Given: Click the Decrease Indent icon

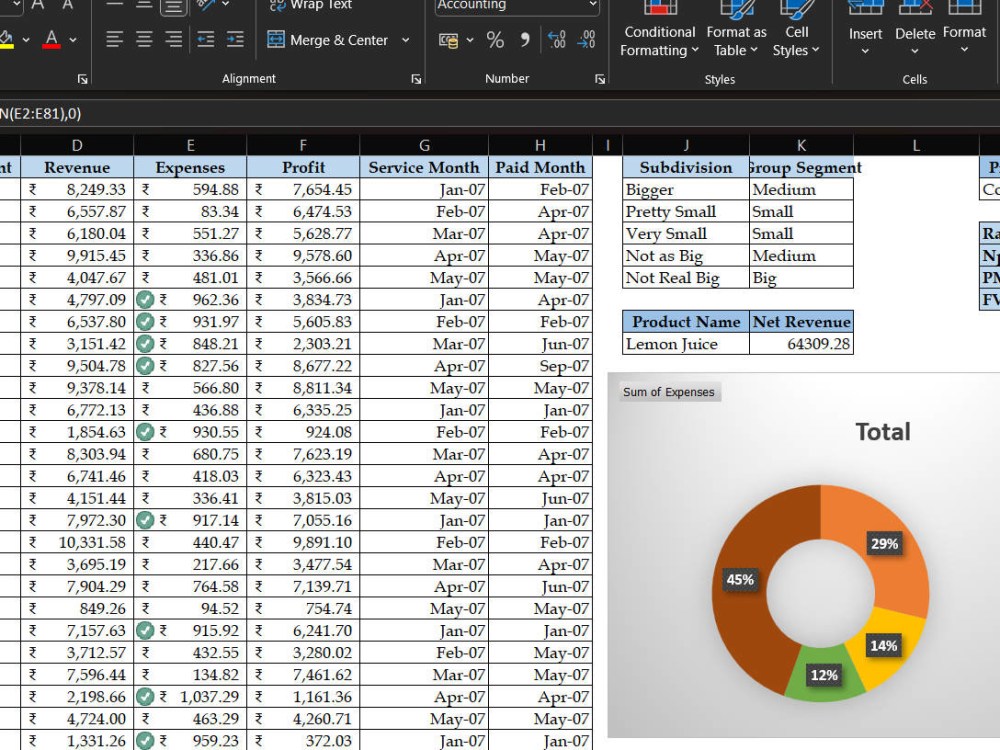Looking at the screenshot, I should pos(205,40).
